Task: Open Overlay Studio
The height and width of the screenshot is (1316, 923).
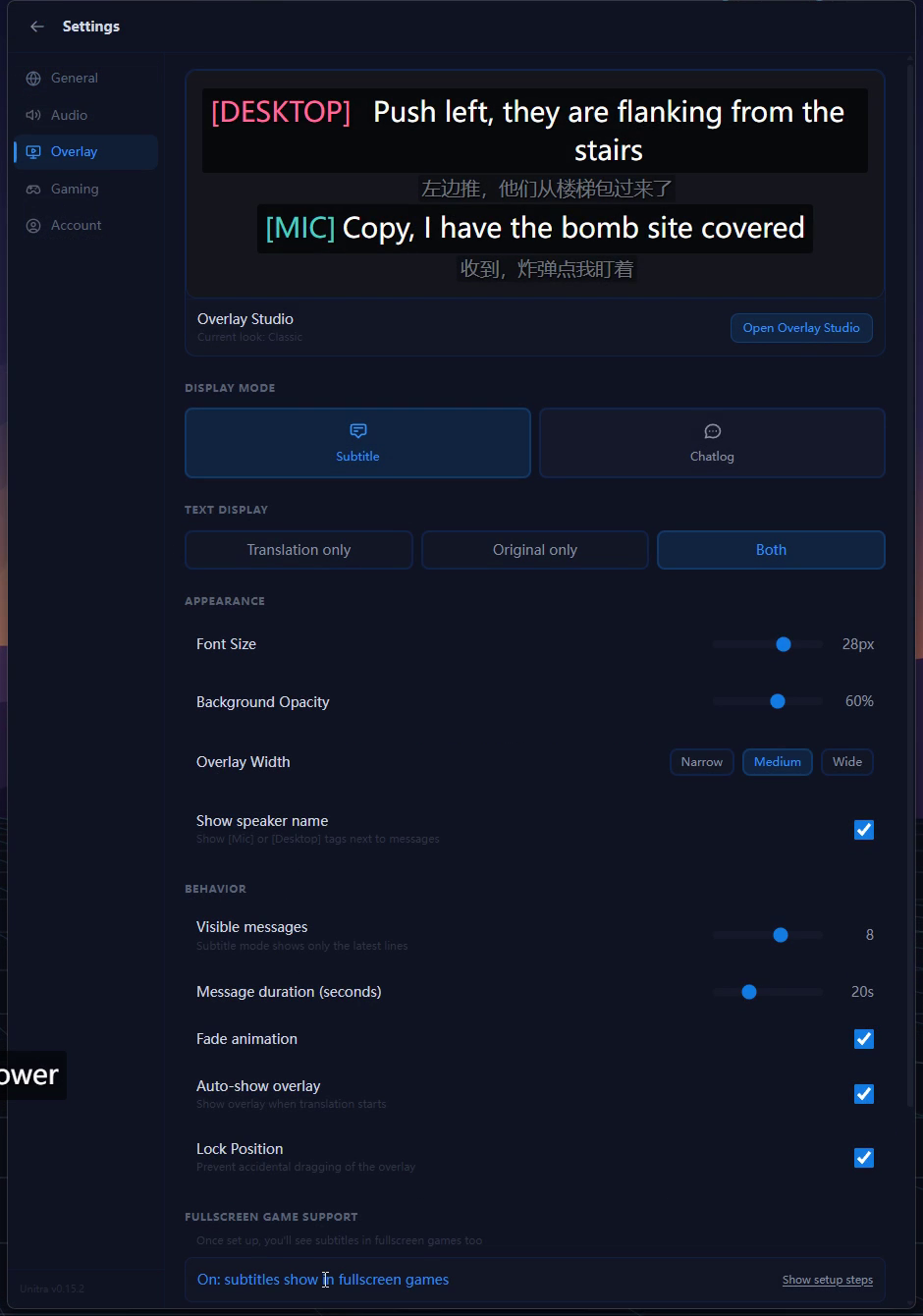Action: pos(801,328)
